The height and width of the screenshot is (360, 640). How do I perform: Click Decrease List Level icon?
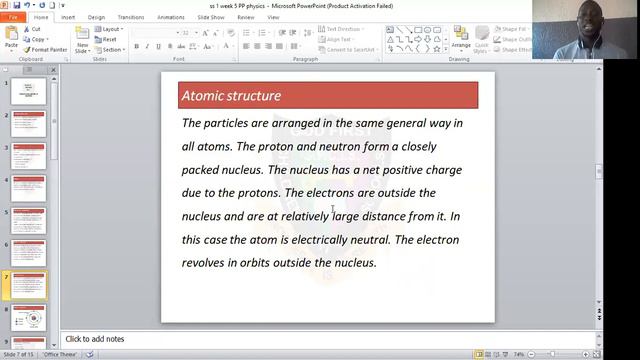[282, 33]
